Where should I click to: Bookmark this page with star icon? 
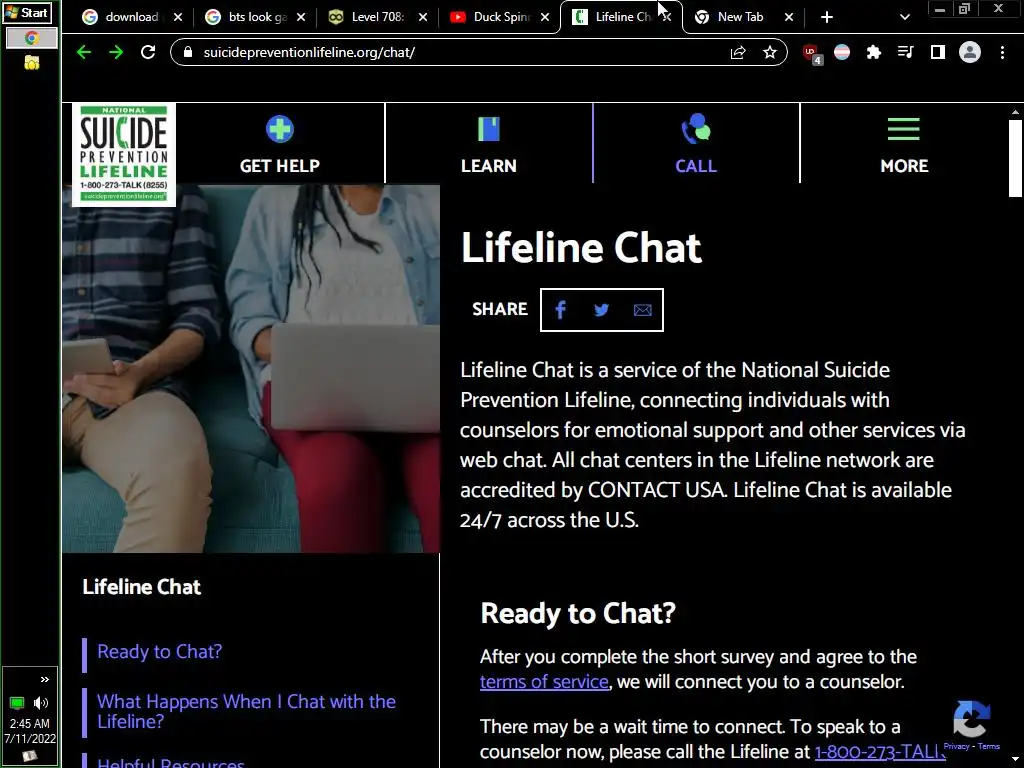(x=770, y=52)
